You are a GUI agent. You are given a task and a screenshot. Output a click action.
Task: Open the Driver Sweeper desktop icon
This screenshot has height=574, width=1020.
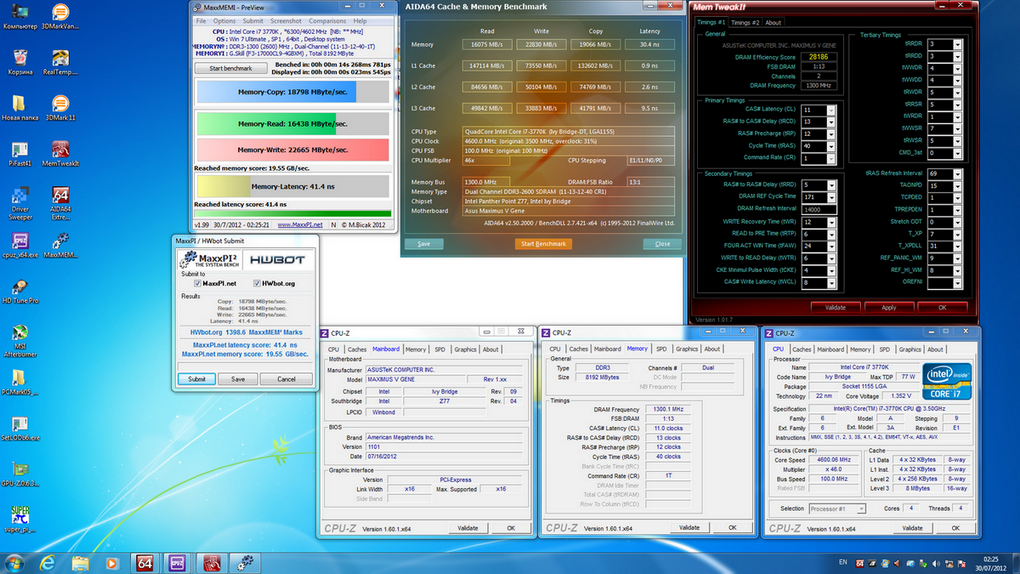(20, 203)
